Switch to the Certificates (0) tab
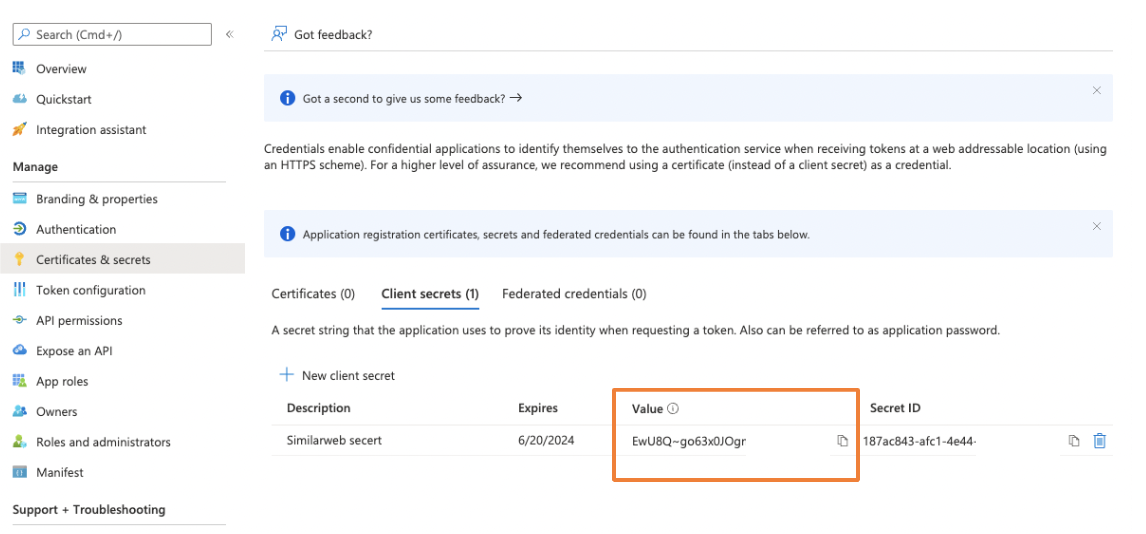Screen dimensions: 1146x534 [313, 294]
